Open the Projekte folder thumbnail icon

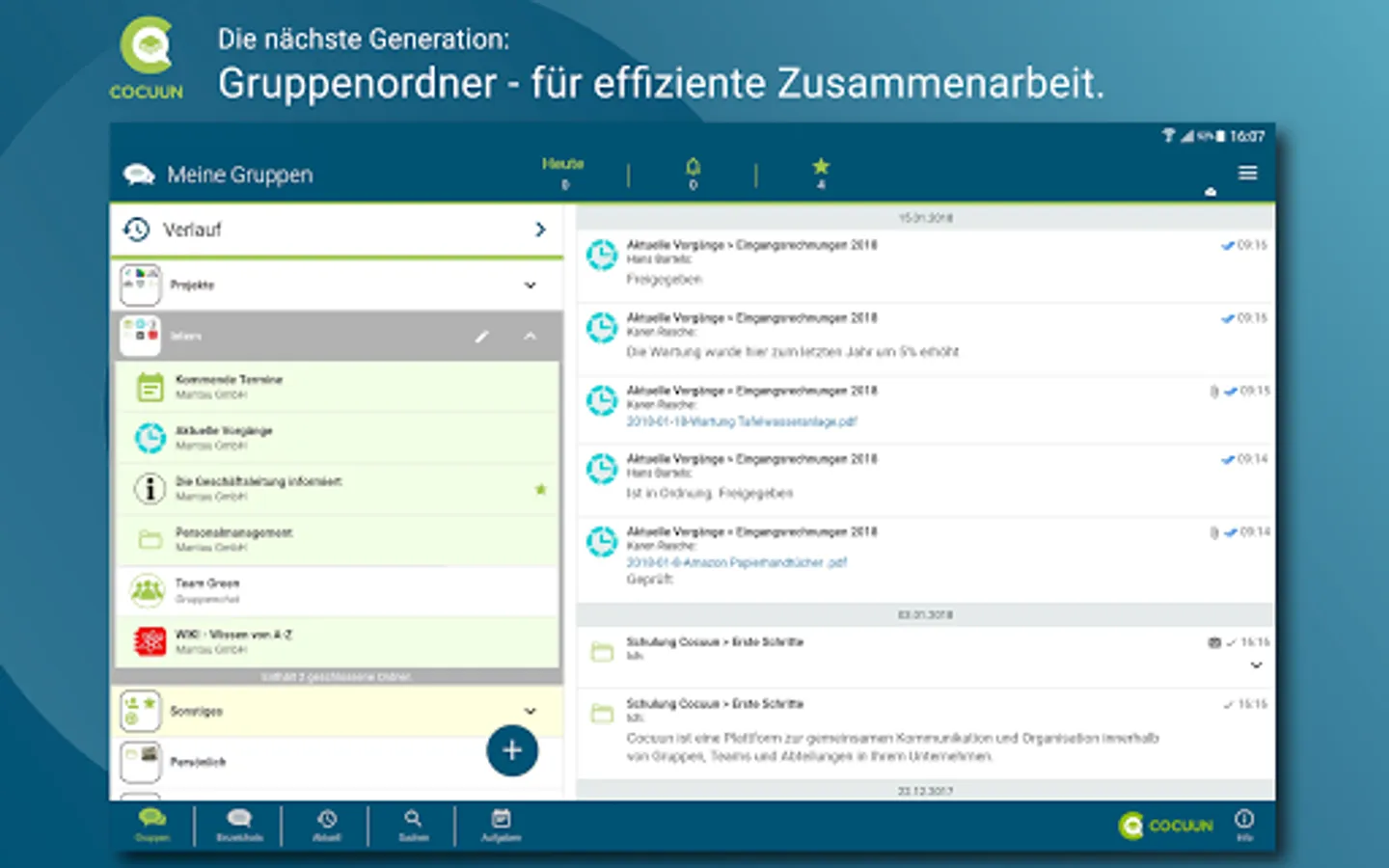tap(141, 285)
